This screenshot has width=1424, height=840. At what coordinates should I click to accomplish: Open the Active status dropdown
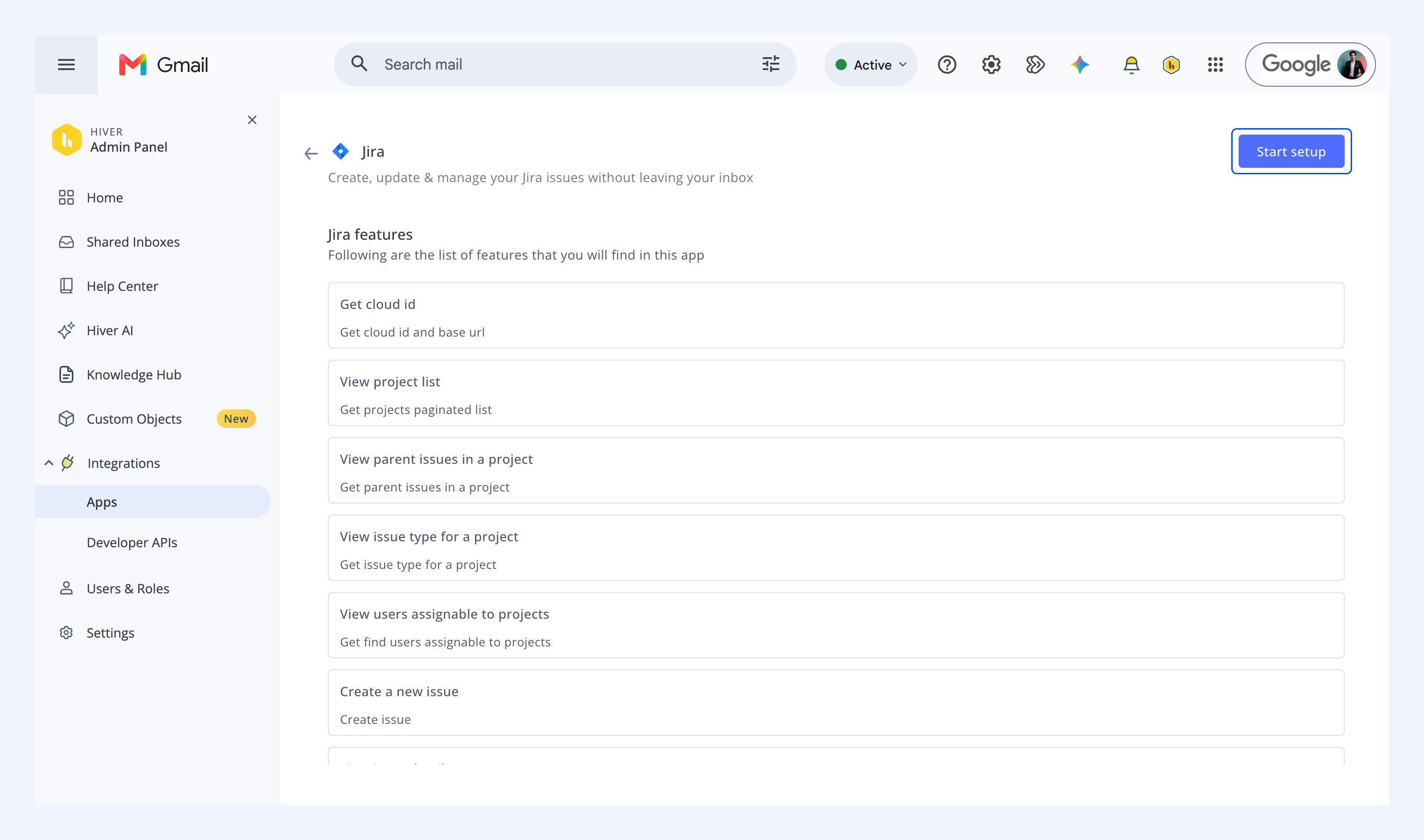871,65
